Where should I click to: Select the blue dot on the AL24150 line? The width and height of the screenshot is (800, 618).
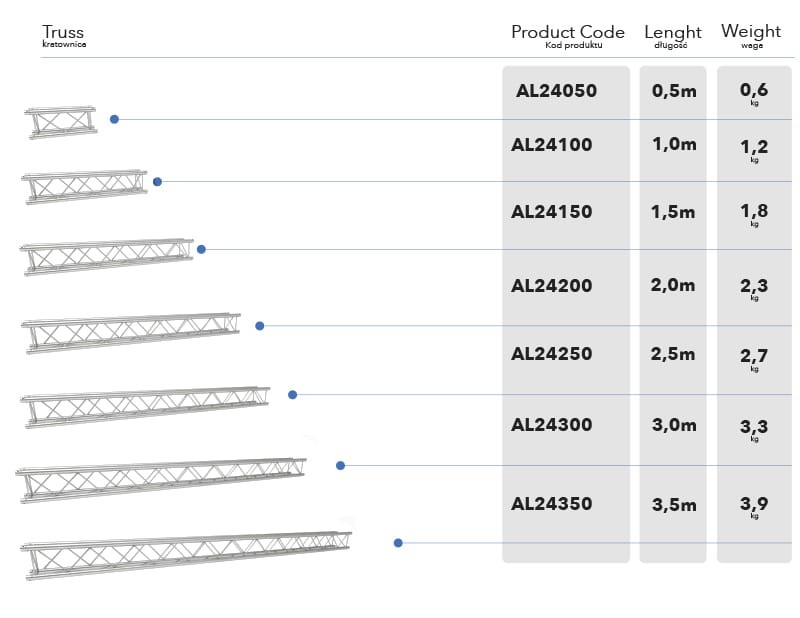pyautogui.click(x=201, y=249)
